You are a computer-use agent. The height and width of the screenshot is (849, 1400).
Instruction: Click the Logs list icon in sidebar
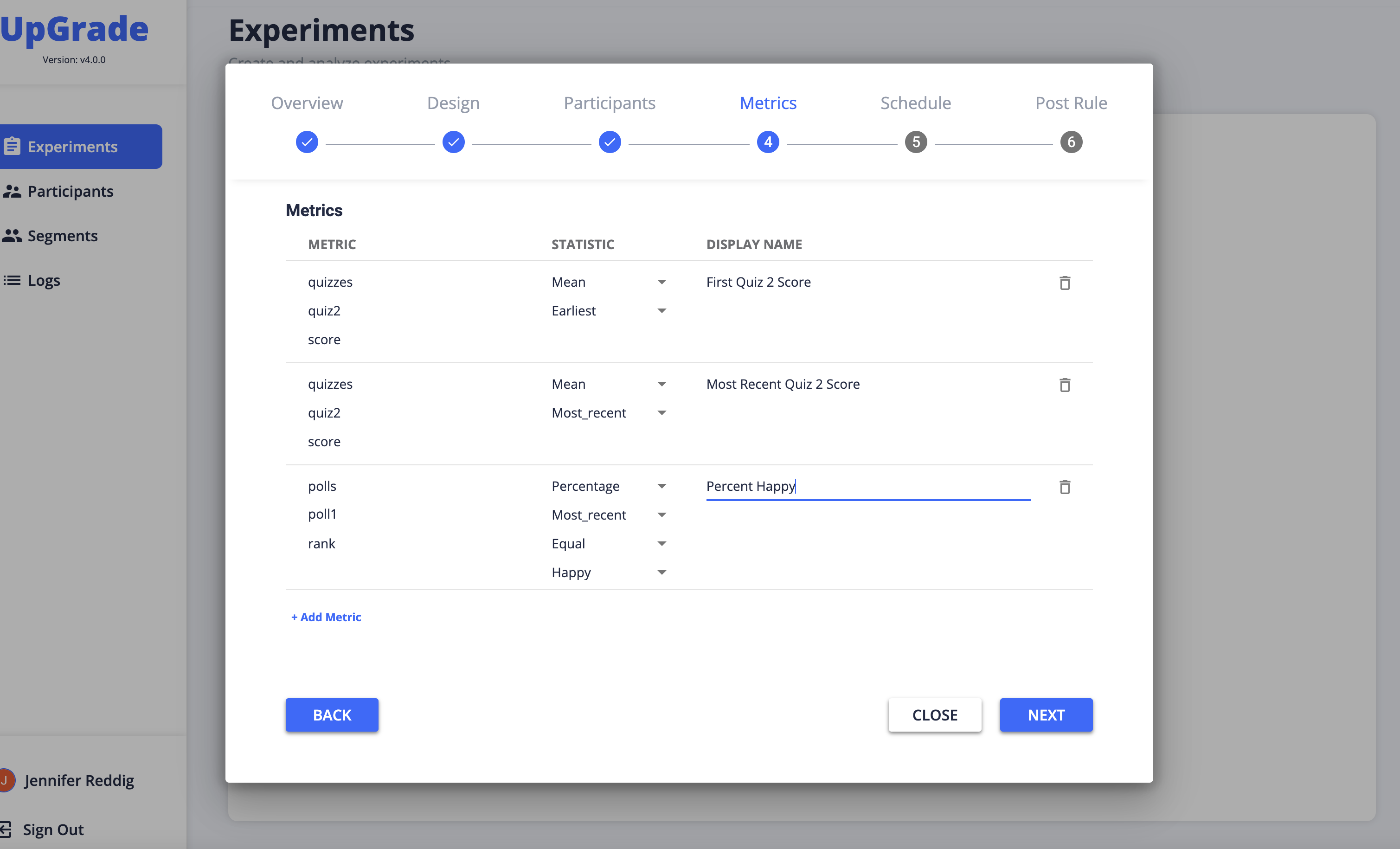click(x=12, y=281)
